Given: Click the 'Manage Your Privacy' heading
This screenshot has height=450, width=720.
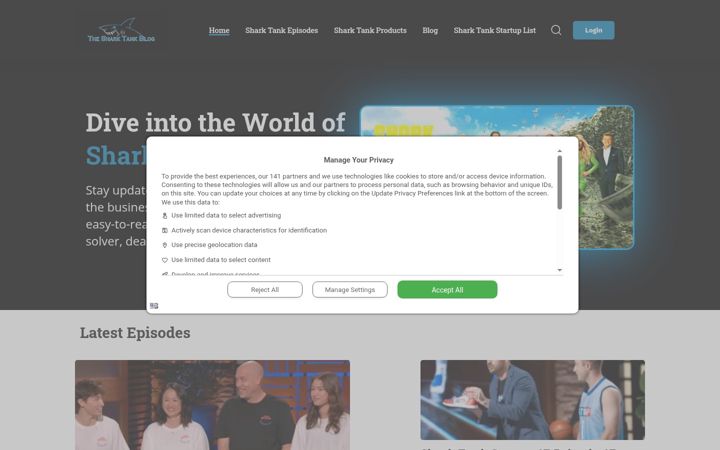Looking at the screenshot, I should tap(359, 160).
